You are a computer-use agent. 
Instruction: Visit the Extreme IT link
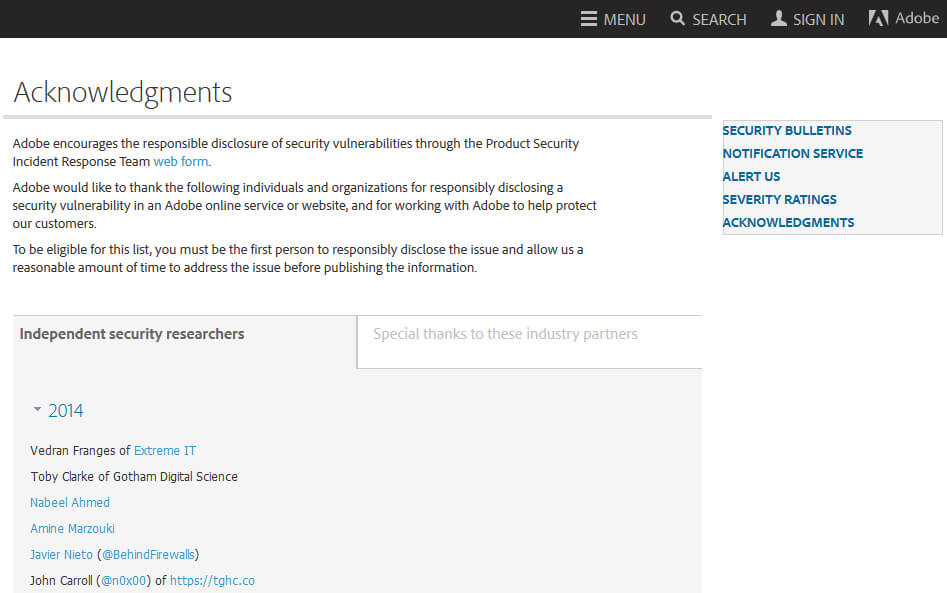165,451
